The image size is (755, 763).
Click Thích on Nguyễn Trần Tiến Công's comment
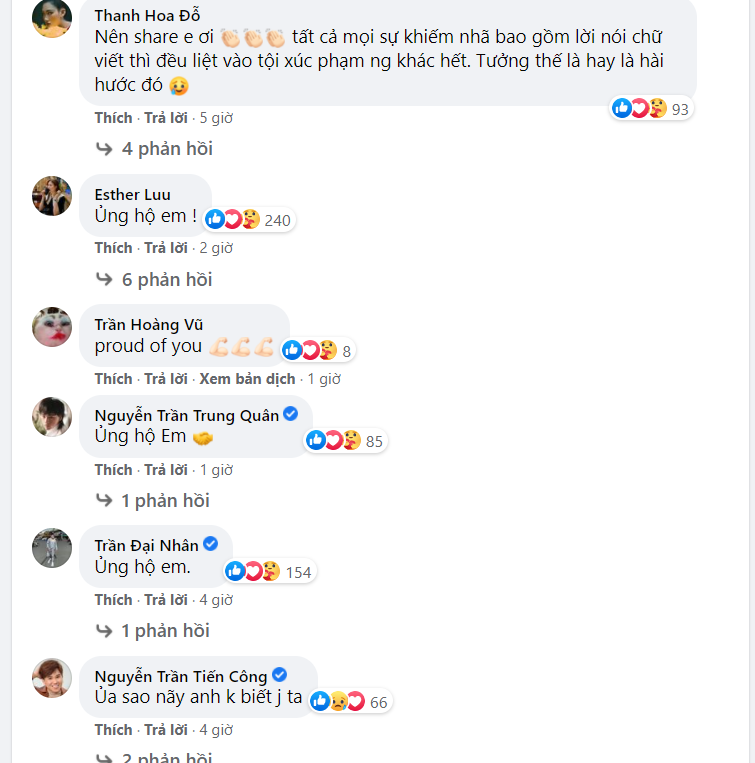tap(113, 730)
